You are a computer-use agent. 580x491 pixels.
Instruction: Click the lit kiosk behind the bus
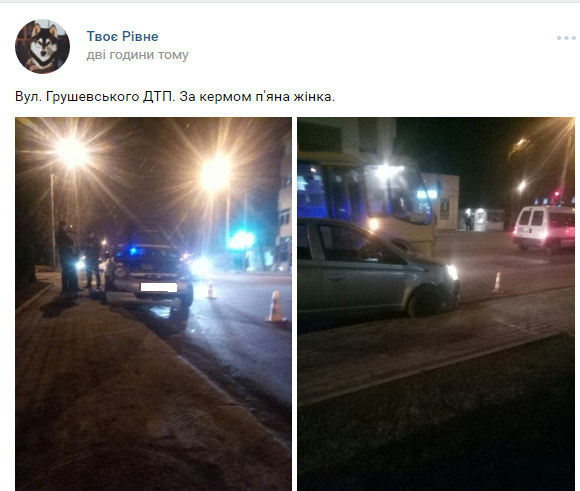(481, 220)
